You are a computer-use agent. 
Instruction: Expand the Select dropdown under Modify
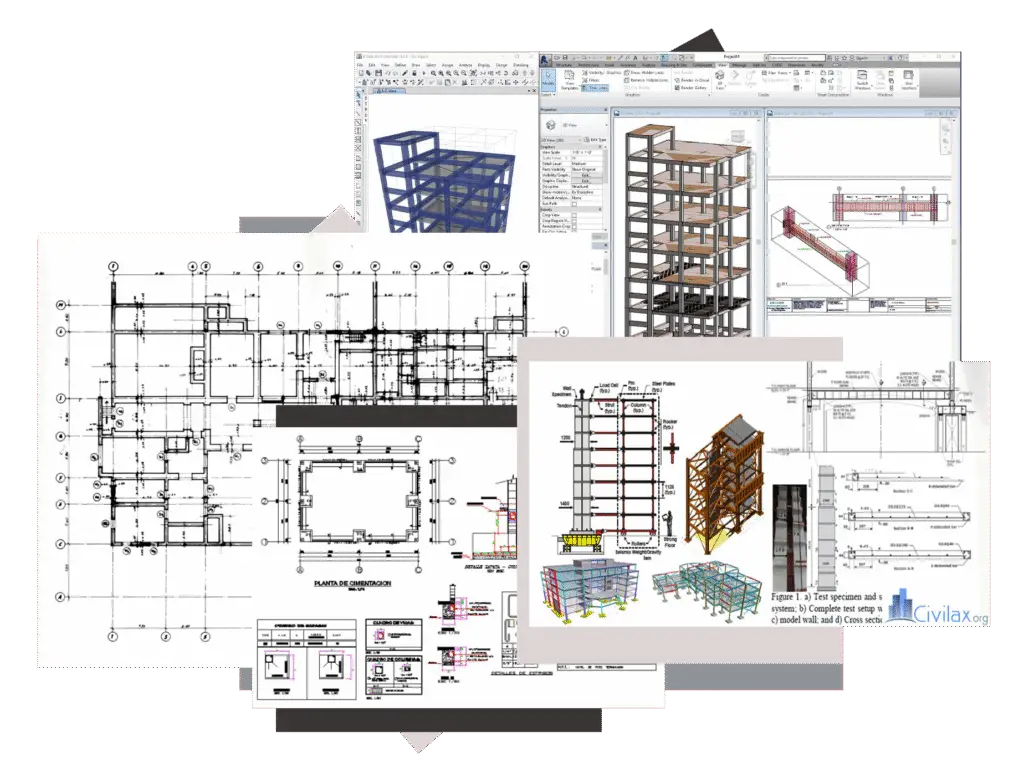pos(548,95)
